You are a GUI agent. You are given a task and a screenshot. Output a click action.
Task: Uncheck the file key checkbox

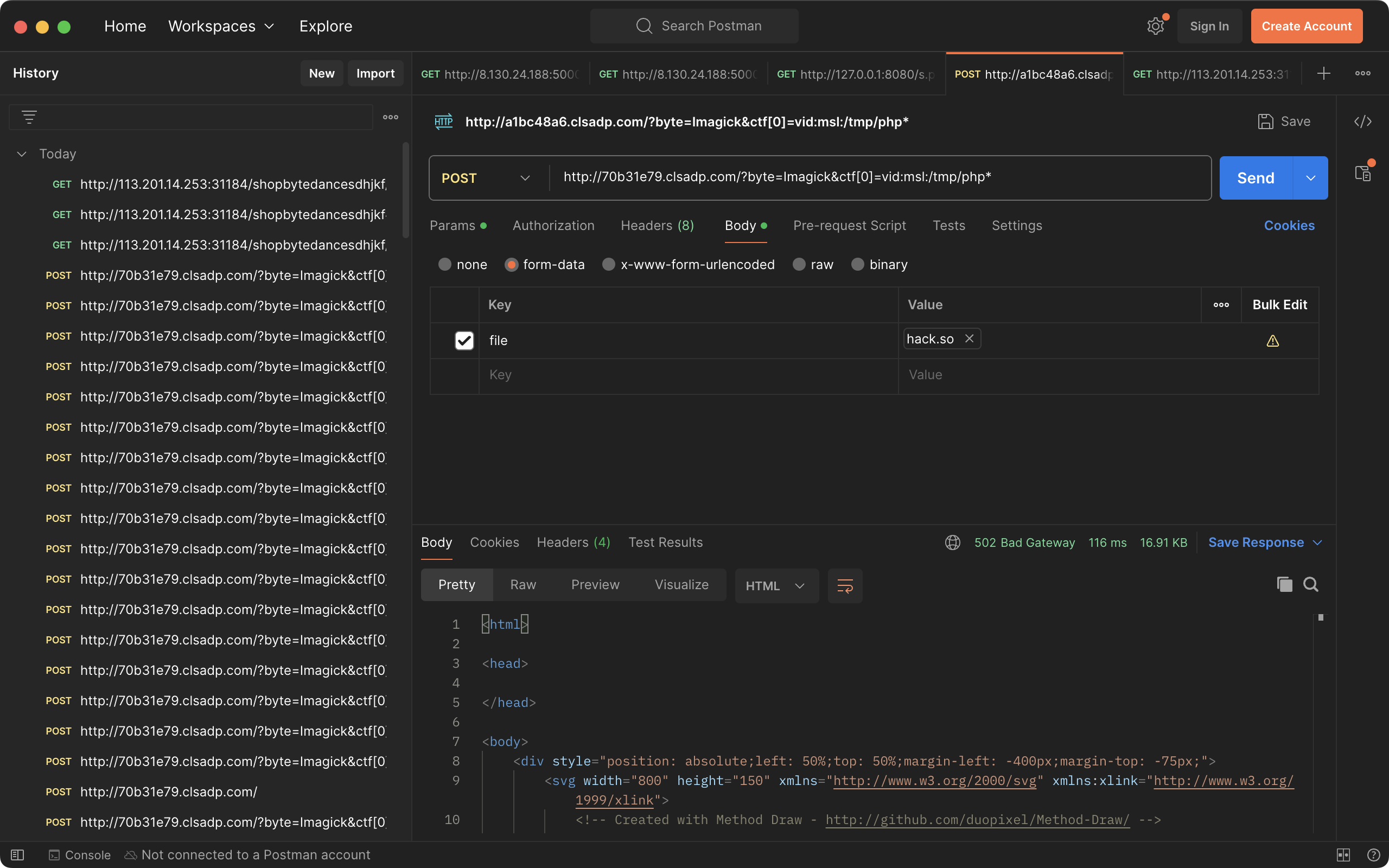coord(464,341)
